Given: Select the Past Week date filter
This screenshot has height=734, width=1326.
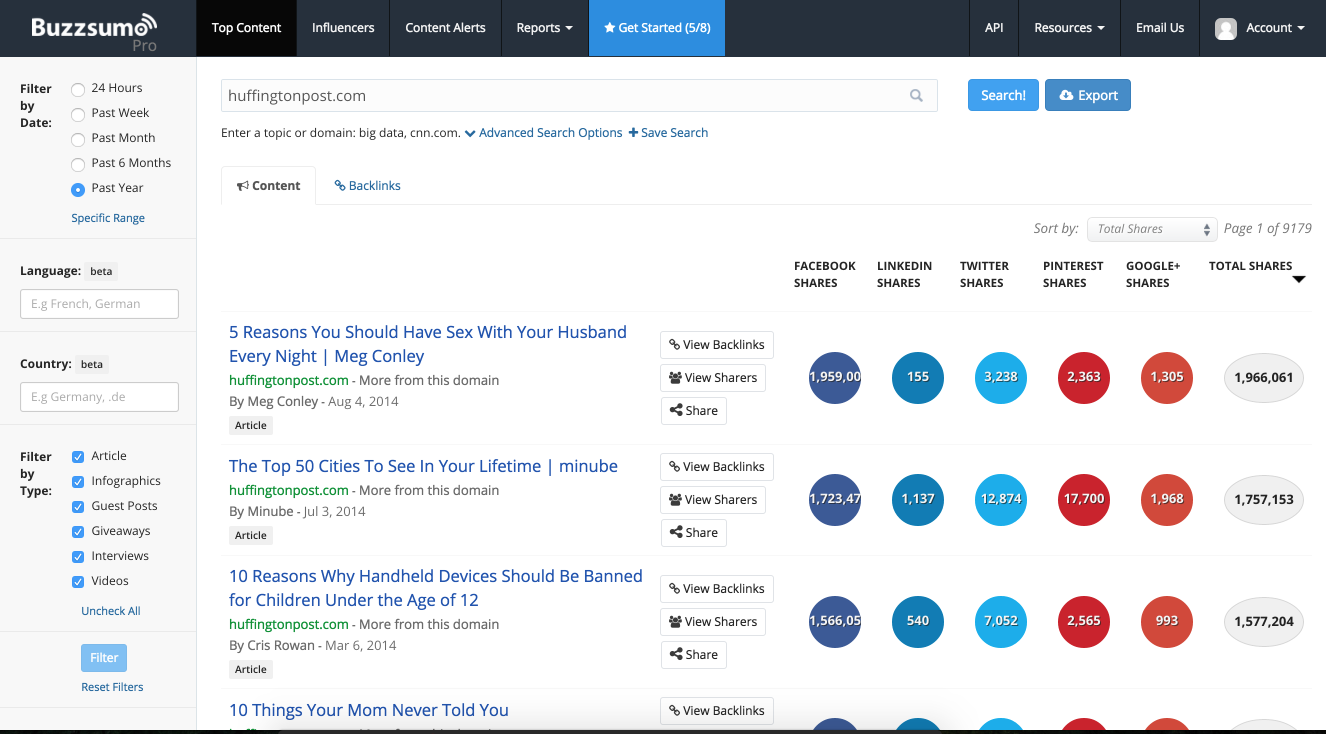Looking at the screenshot, I should click(x=78, y=114).
